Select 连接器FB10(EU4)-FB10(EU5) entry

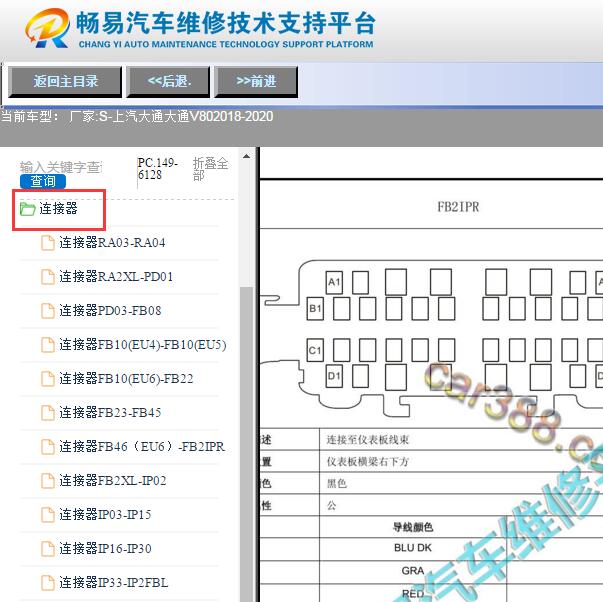pyautogui.click(x=143, y=345)
